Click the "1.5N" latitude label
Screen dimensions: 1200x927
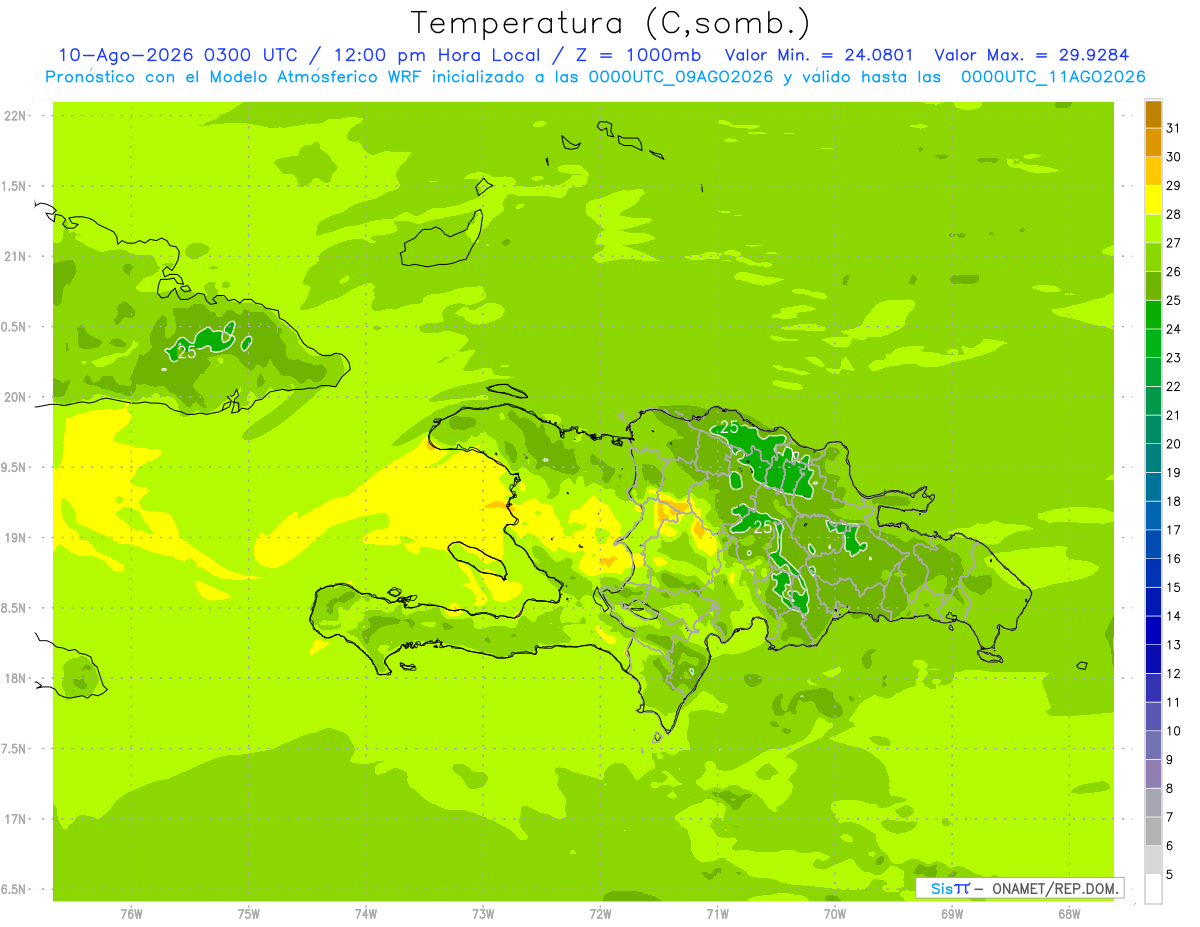(x=15, y=187)
